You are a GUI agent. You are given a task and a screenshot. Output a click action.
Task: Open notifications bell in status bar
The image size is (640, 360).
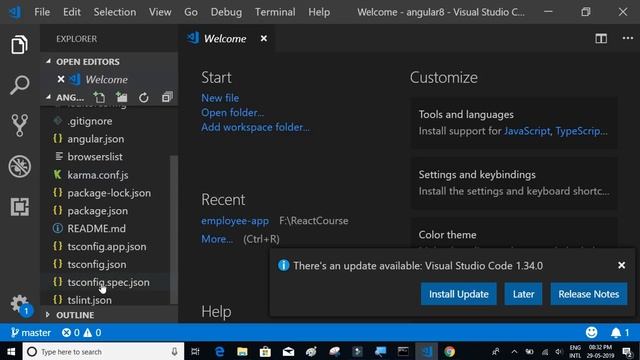[620, 333]
